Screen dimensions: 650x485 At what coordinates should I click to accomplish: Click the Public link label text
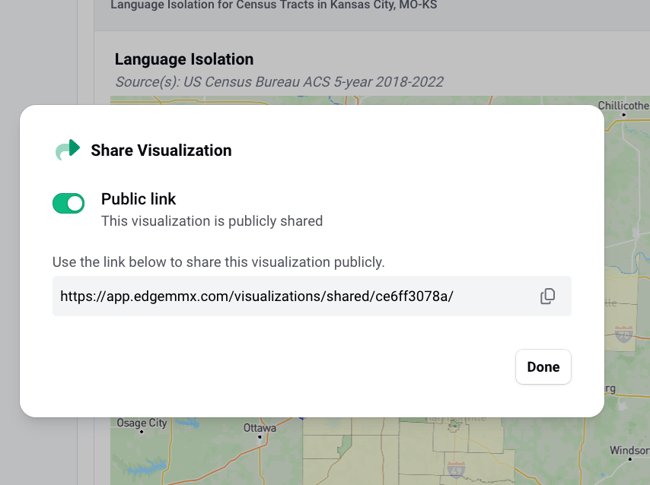tap(138, 199)
